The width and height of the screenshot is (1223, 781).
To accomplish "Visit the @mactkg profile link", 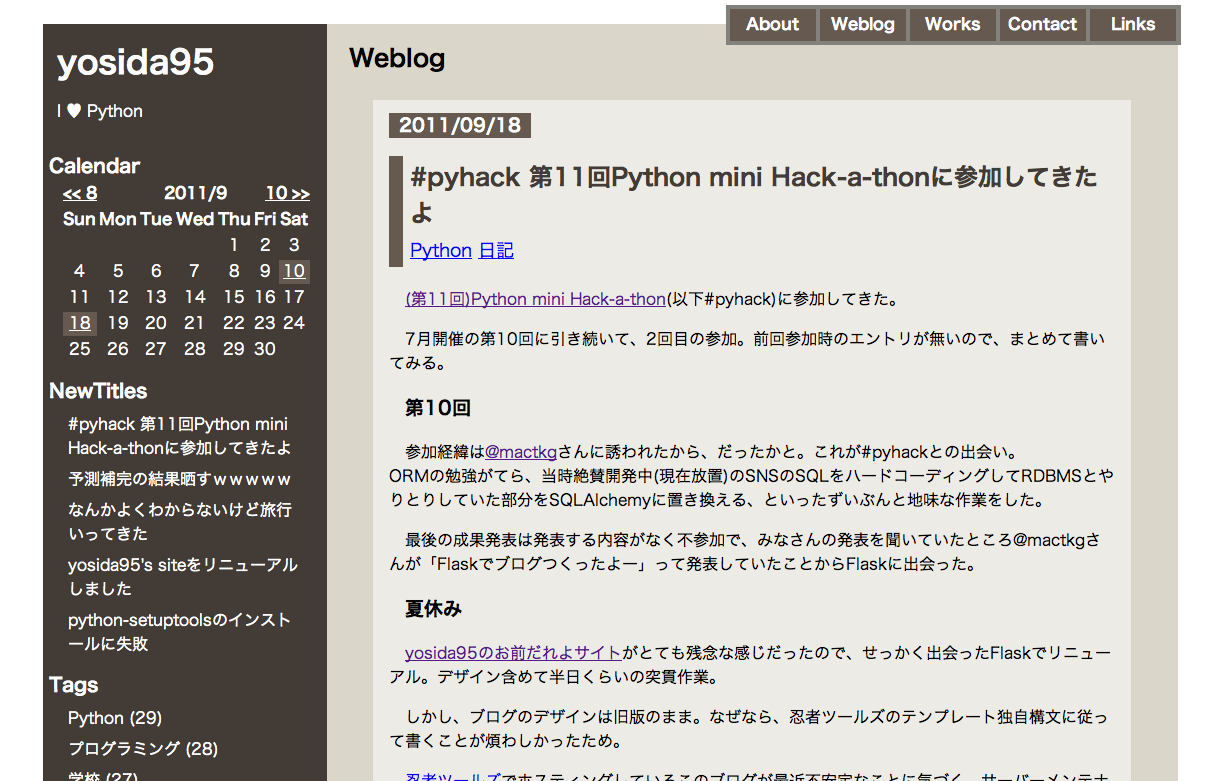I will pyautogui.click(x=521, y=452).
